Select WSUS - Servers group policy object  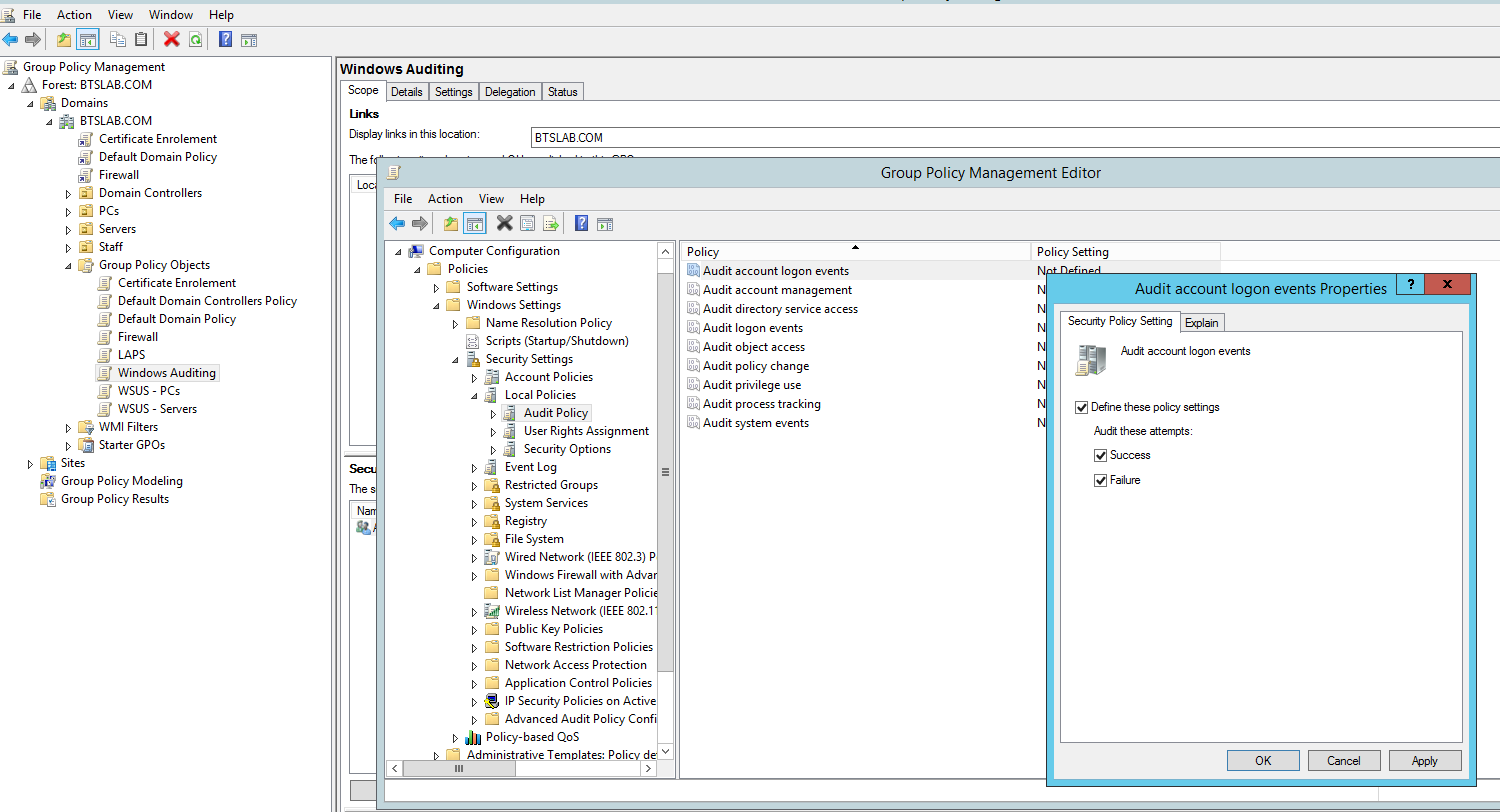157,409
